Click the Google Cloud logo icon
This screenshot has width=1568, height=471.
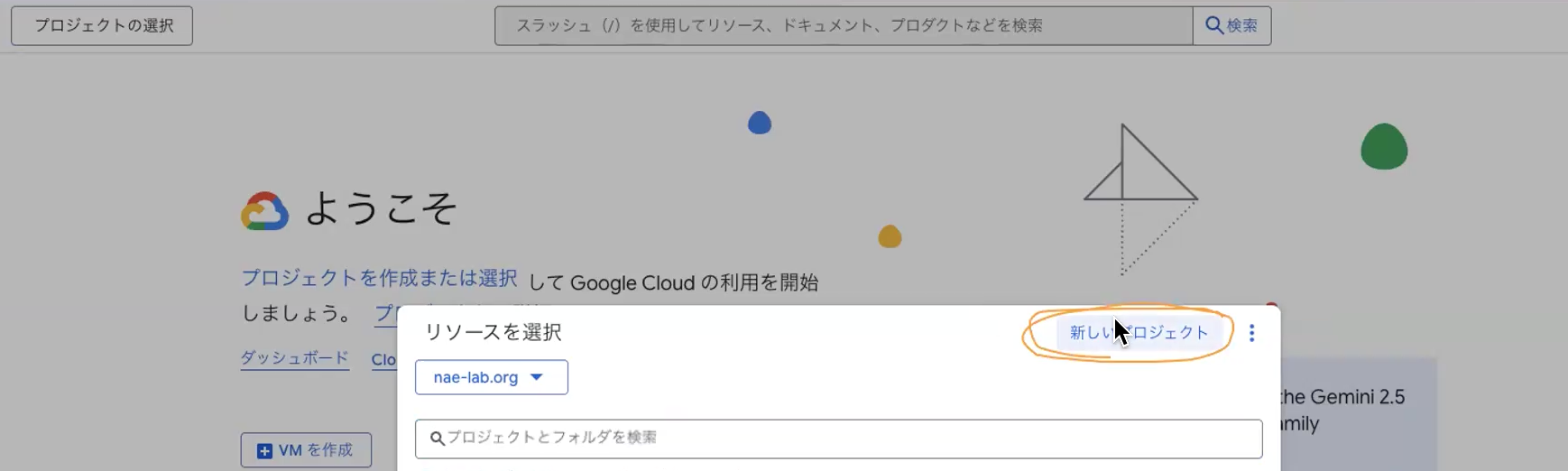tap(264, 211)
